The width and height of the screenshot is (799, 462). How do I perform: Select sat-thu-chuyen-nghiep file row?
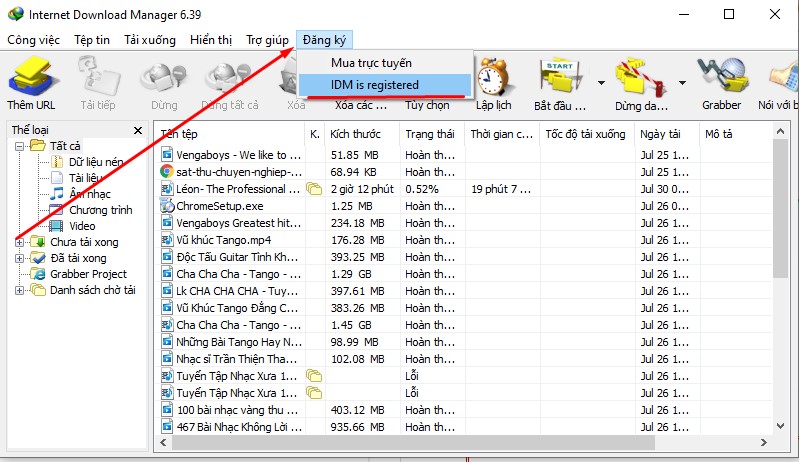pyautogui.click(x=464, y=172)
